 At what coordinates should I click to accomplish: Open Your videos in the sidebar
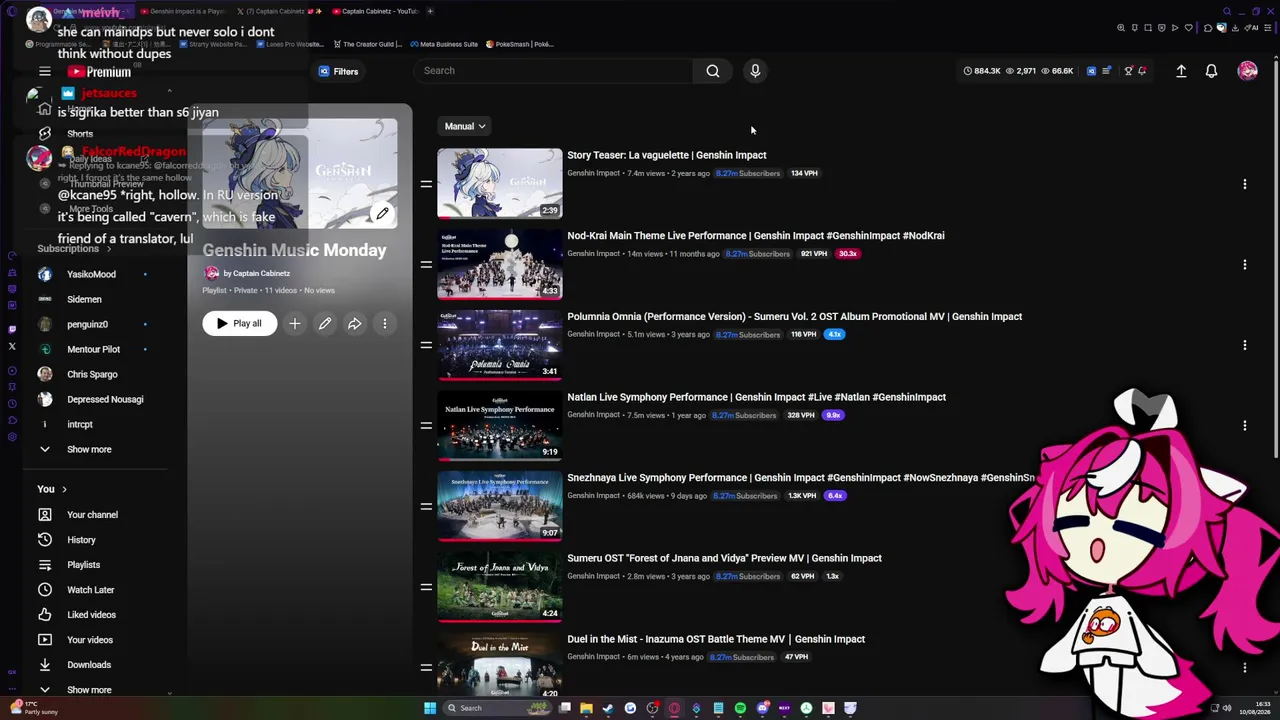click(89, 640)
